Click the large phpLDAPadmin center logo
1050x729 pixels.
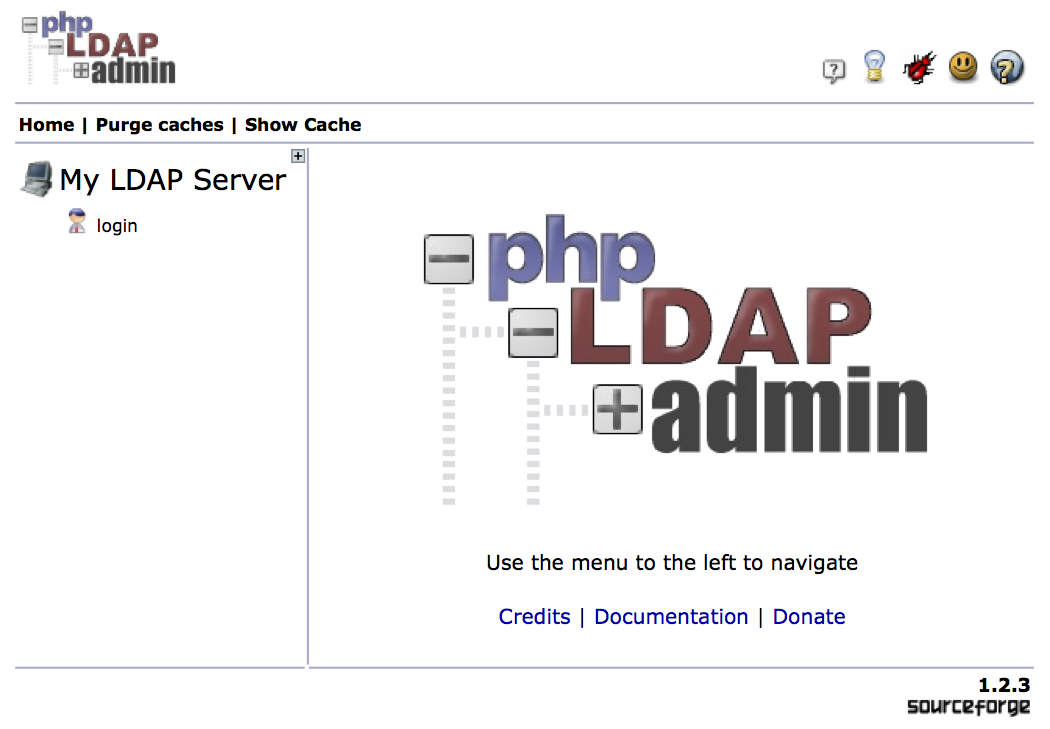pyautogui.click(x=676, y=359)
